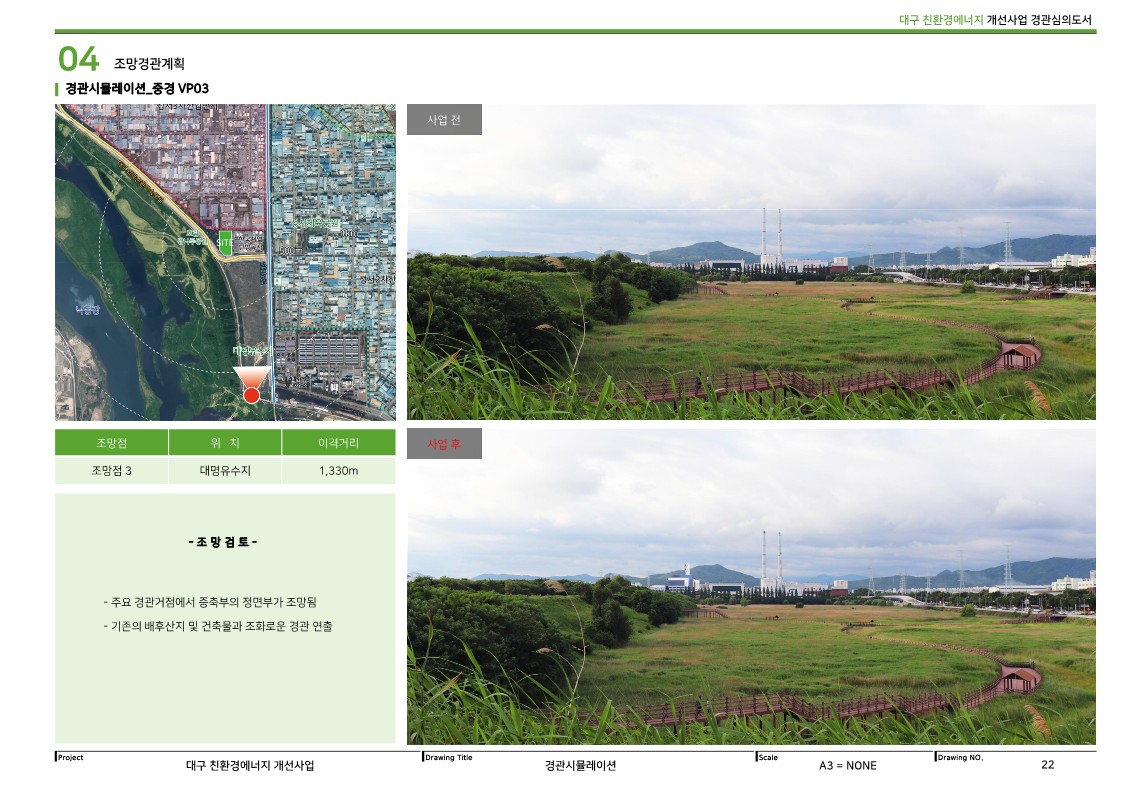The height and width of the screenshot is (794, 1122).
Task: Click the footer 'Drawing Title' label
Action: (x=449, y=758)
